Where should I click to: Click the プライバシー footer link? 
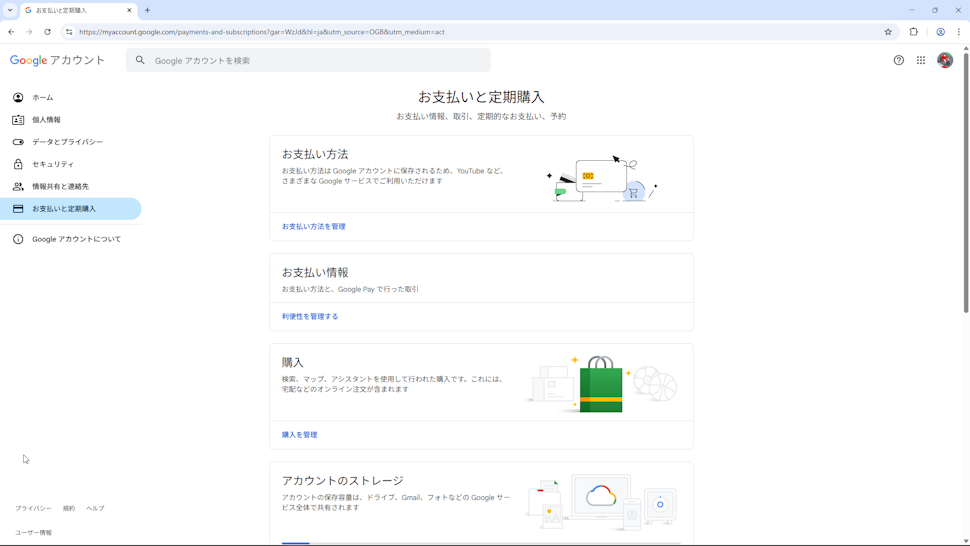[33, 508]
